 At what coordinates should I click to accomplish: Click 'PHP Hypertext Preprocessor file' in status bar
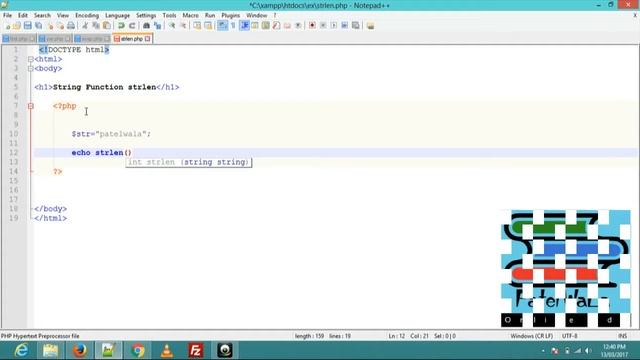pyautogui.click(x=40, y=336)
